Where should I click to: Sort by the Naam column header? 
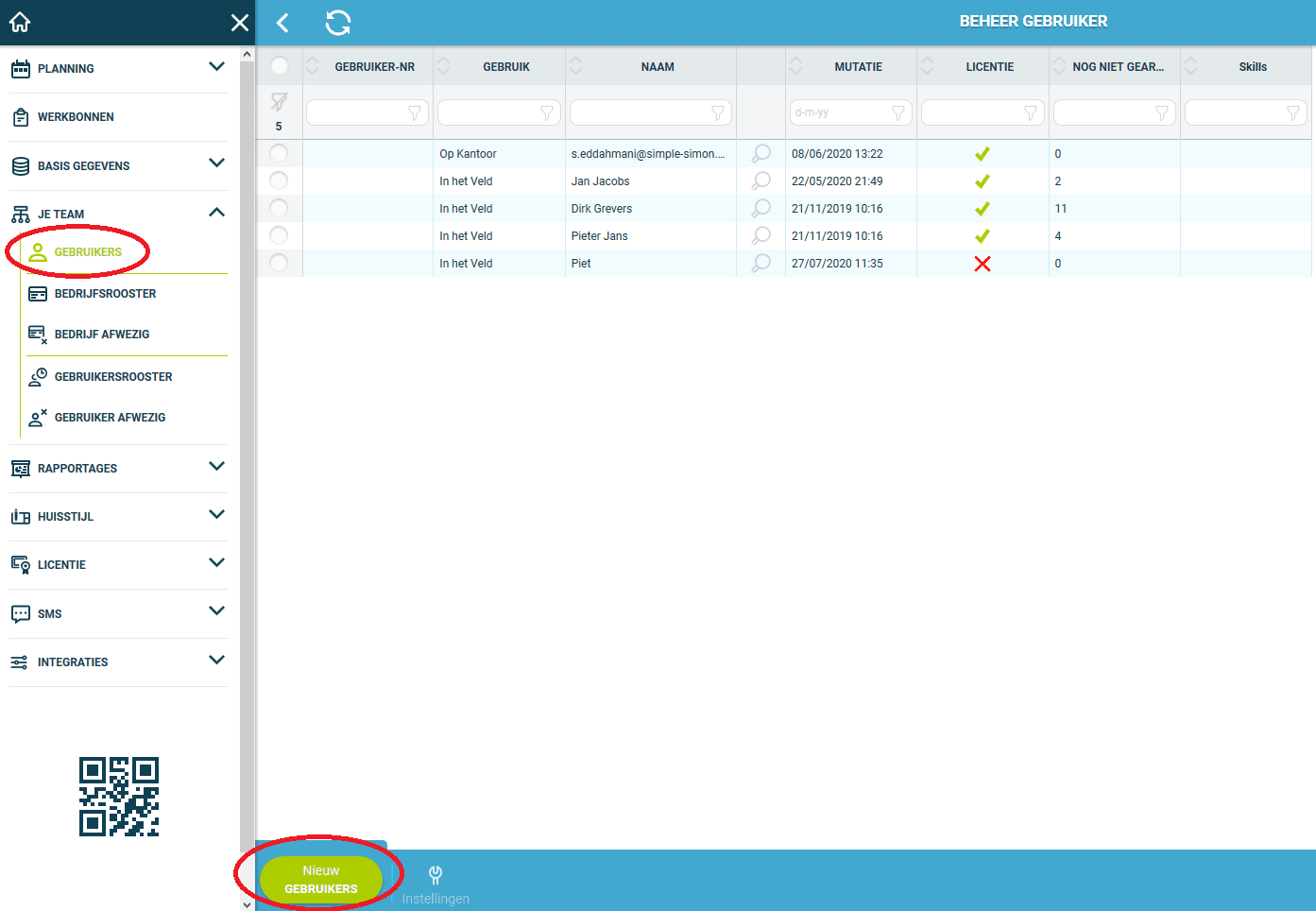pyautogui.click(x=658, y=67)
